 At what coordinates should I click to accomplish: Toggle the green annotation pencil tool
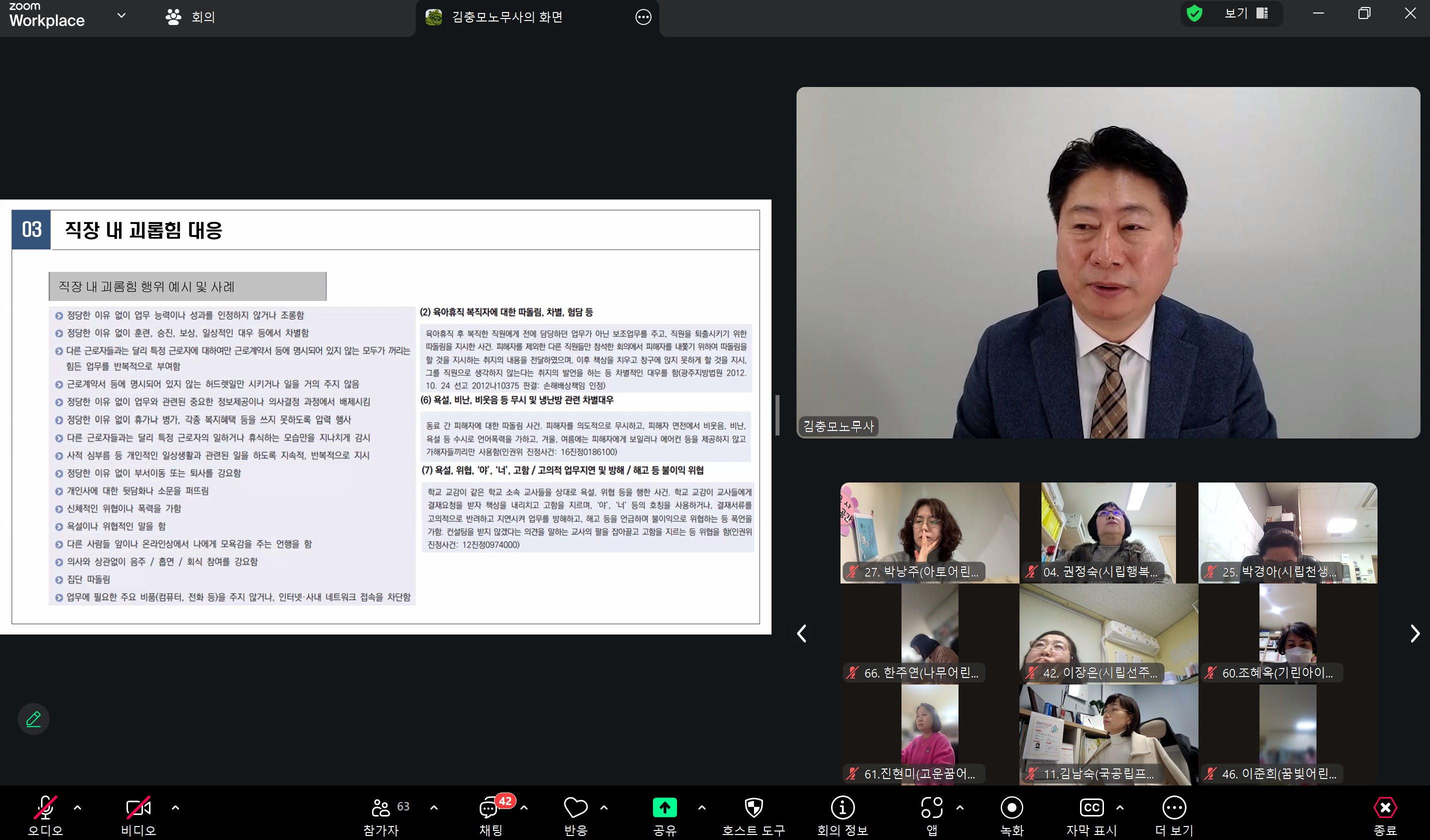pos(33,718)
